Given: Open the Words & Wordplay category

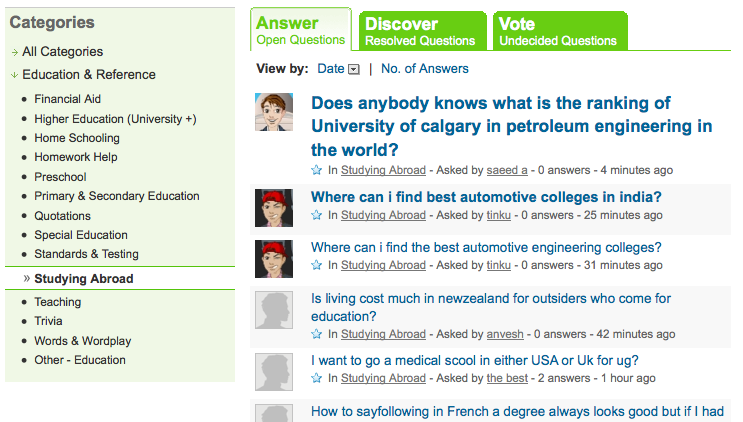Looking at the screenshot, I should click(83, 341).
